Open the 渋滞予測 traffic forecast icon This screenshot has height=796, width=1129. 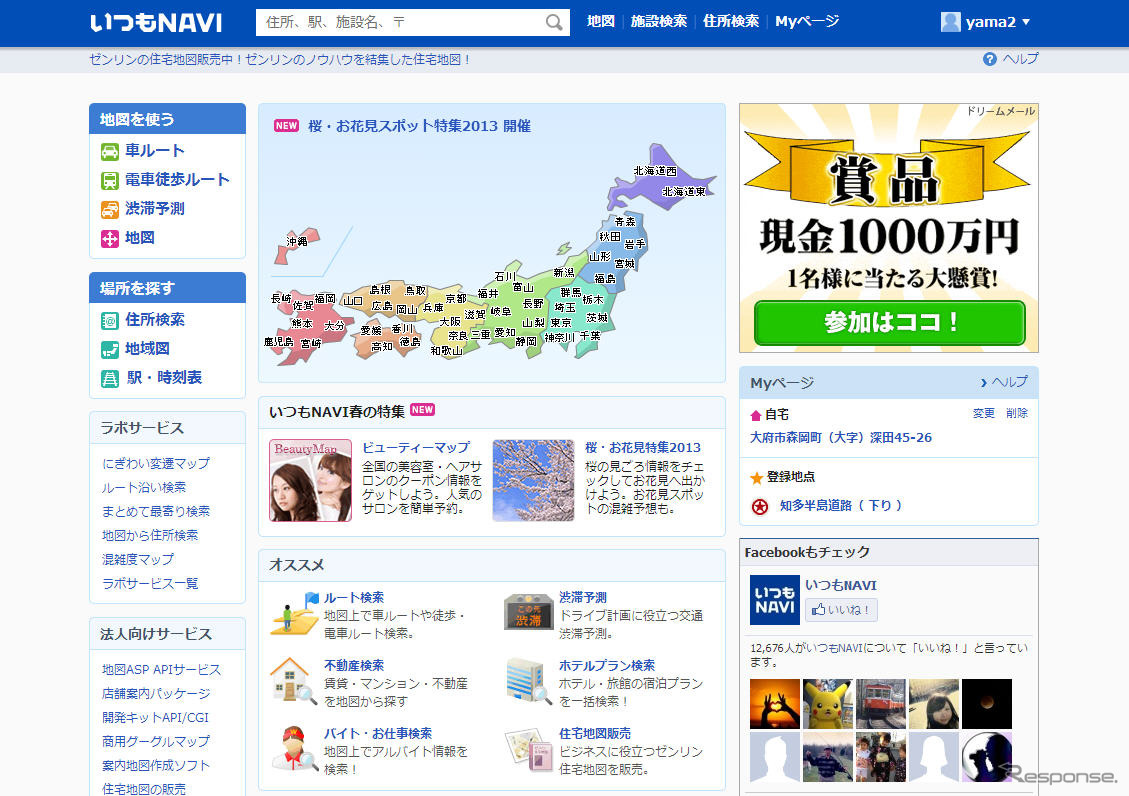pos(109,210)
